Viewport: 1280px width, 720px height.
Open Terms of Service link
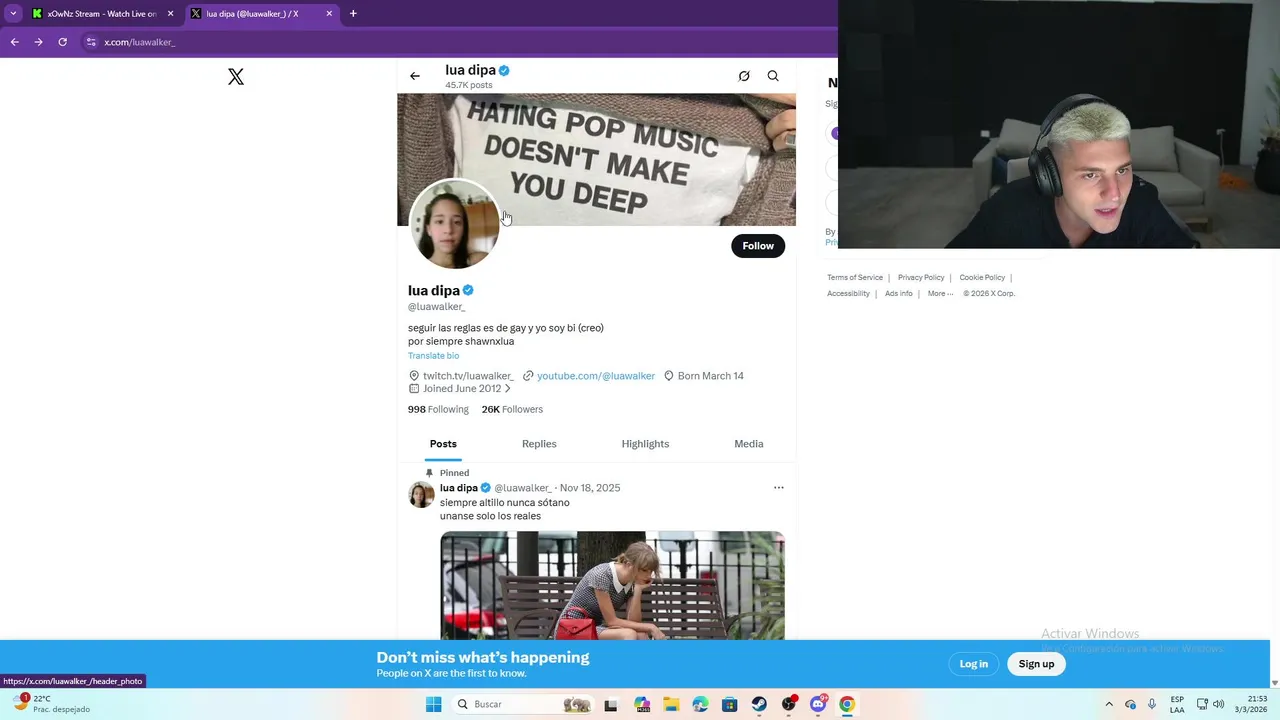[855, 278]
